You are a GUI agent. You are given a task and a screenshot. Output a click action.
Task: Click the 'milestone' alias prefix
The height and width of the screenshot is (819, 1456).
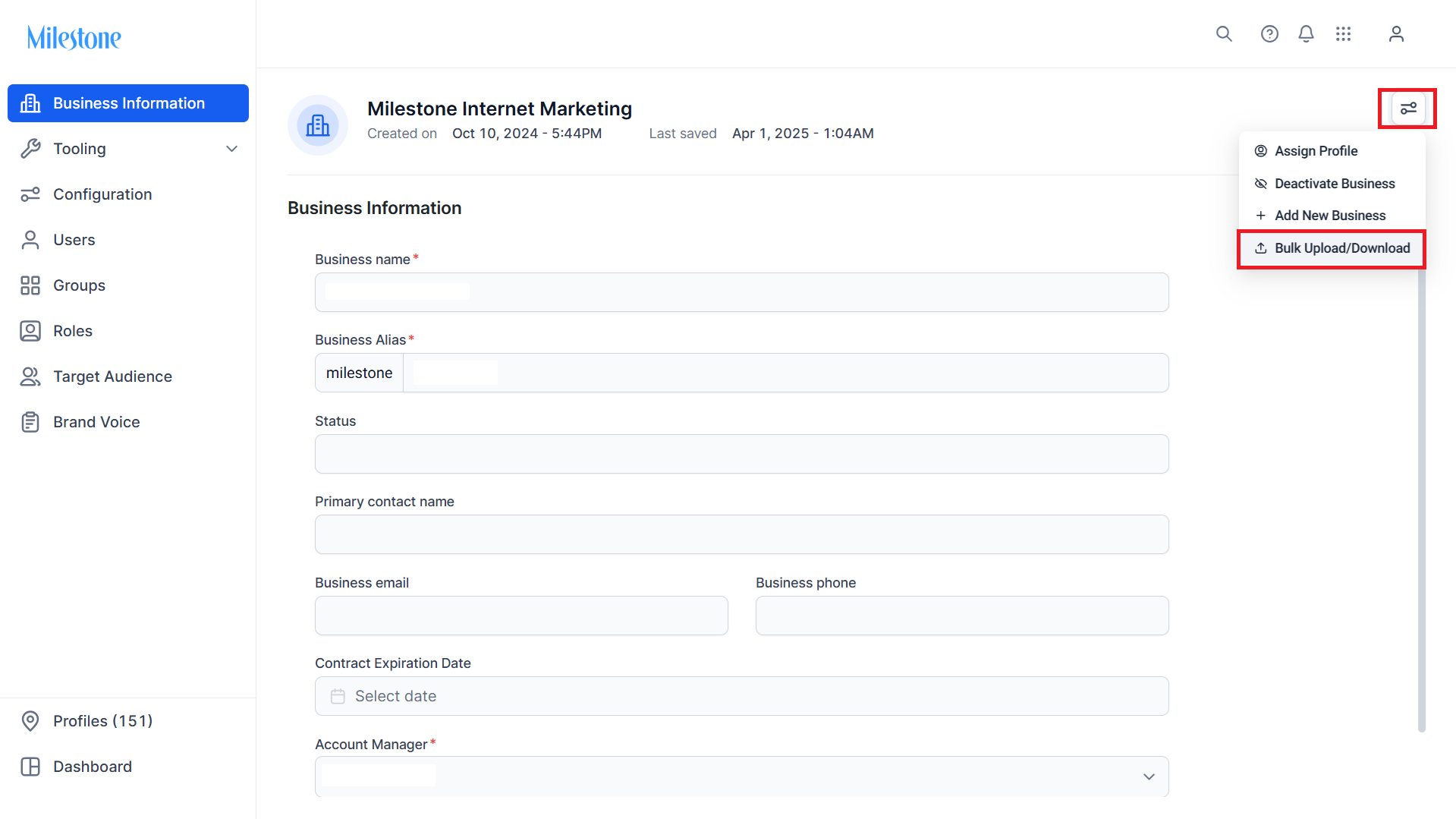click(359, 373)
